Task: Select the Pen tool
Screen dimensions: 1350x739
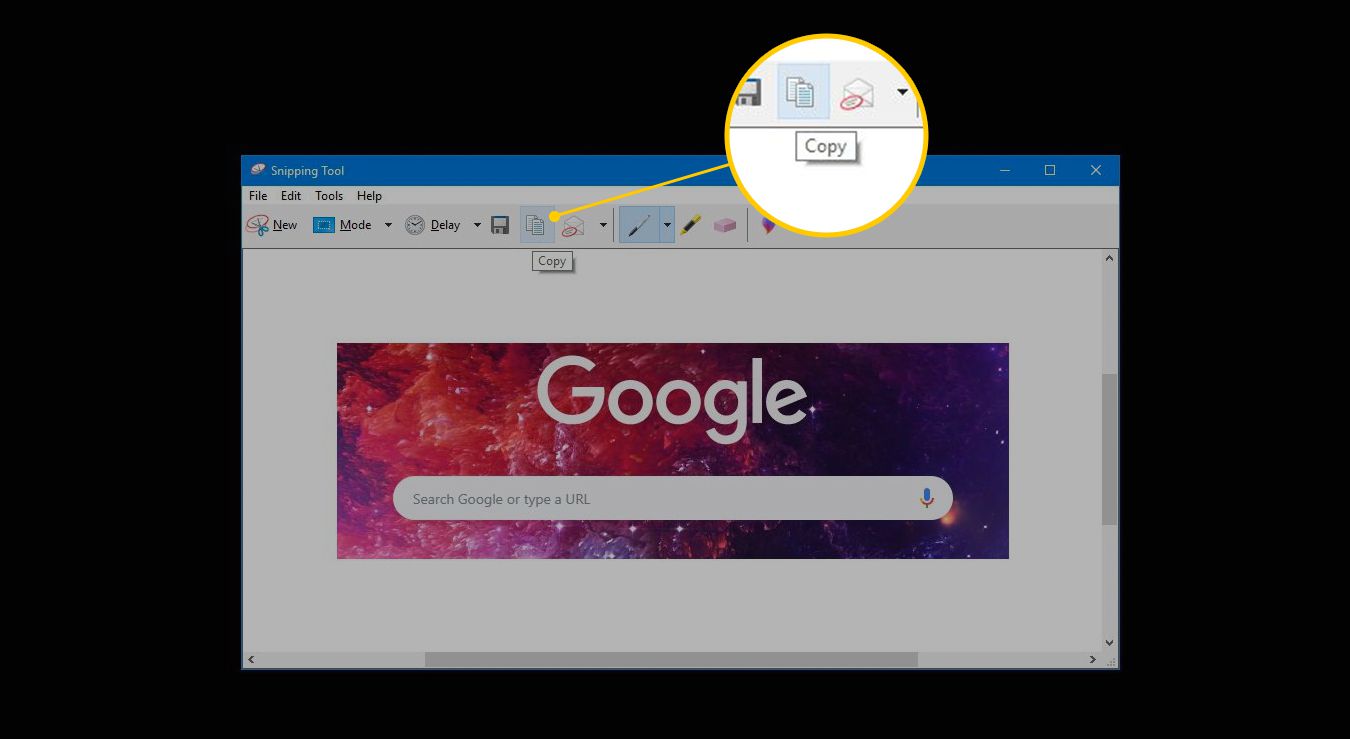Action: 638,225
